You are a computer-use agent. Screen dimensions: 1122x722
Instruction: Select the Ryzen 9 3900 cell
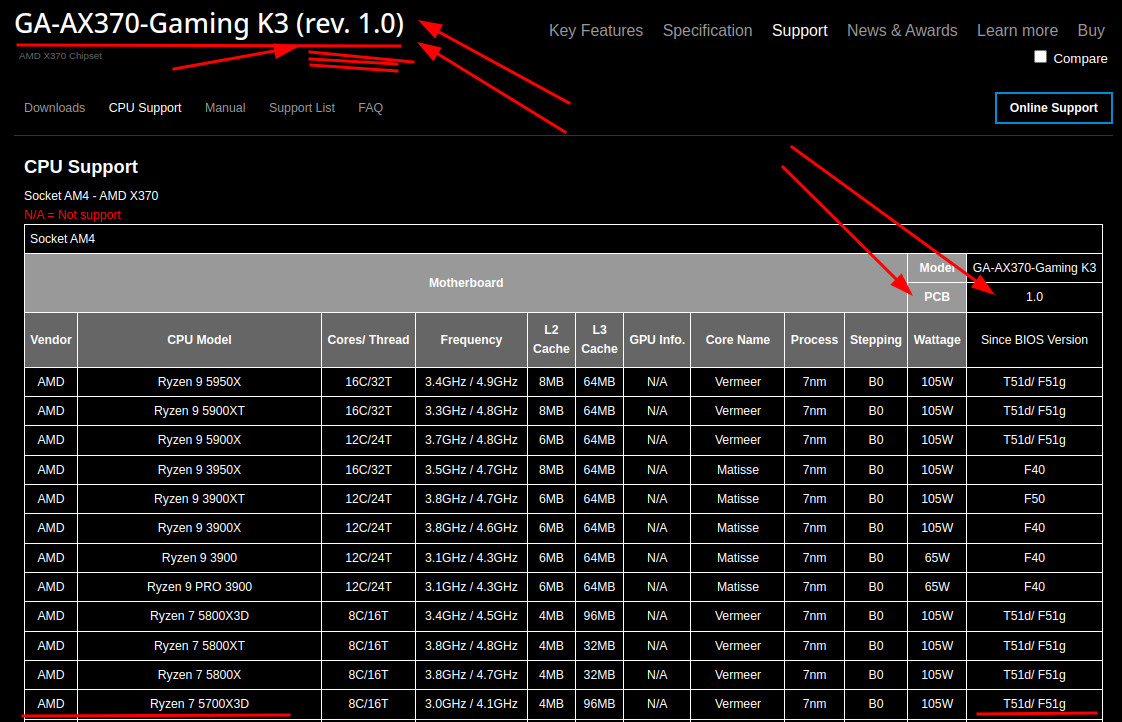click(x=199, y=558)
